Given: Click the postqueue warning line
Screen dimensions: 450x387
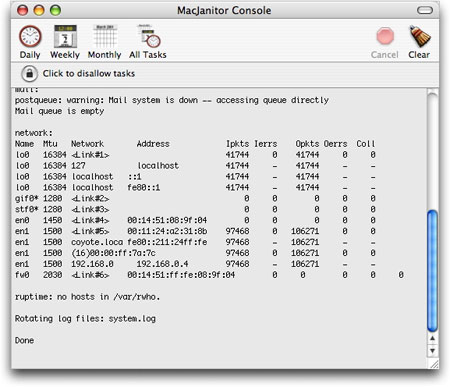Looking at the screenshot, I should [x=172, y=100].
